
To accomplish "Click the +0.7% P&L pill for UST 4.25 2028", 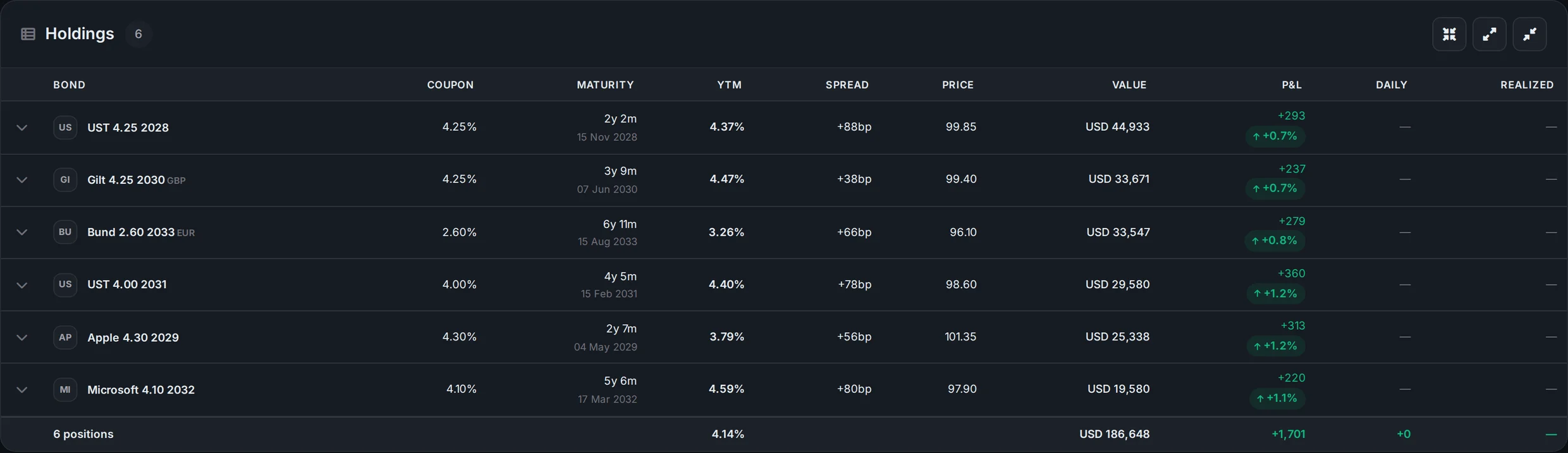I will pyautogui.click(x=1275, y=136).
